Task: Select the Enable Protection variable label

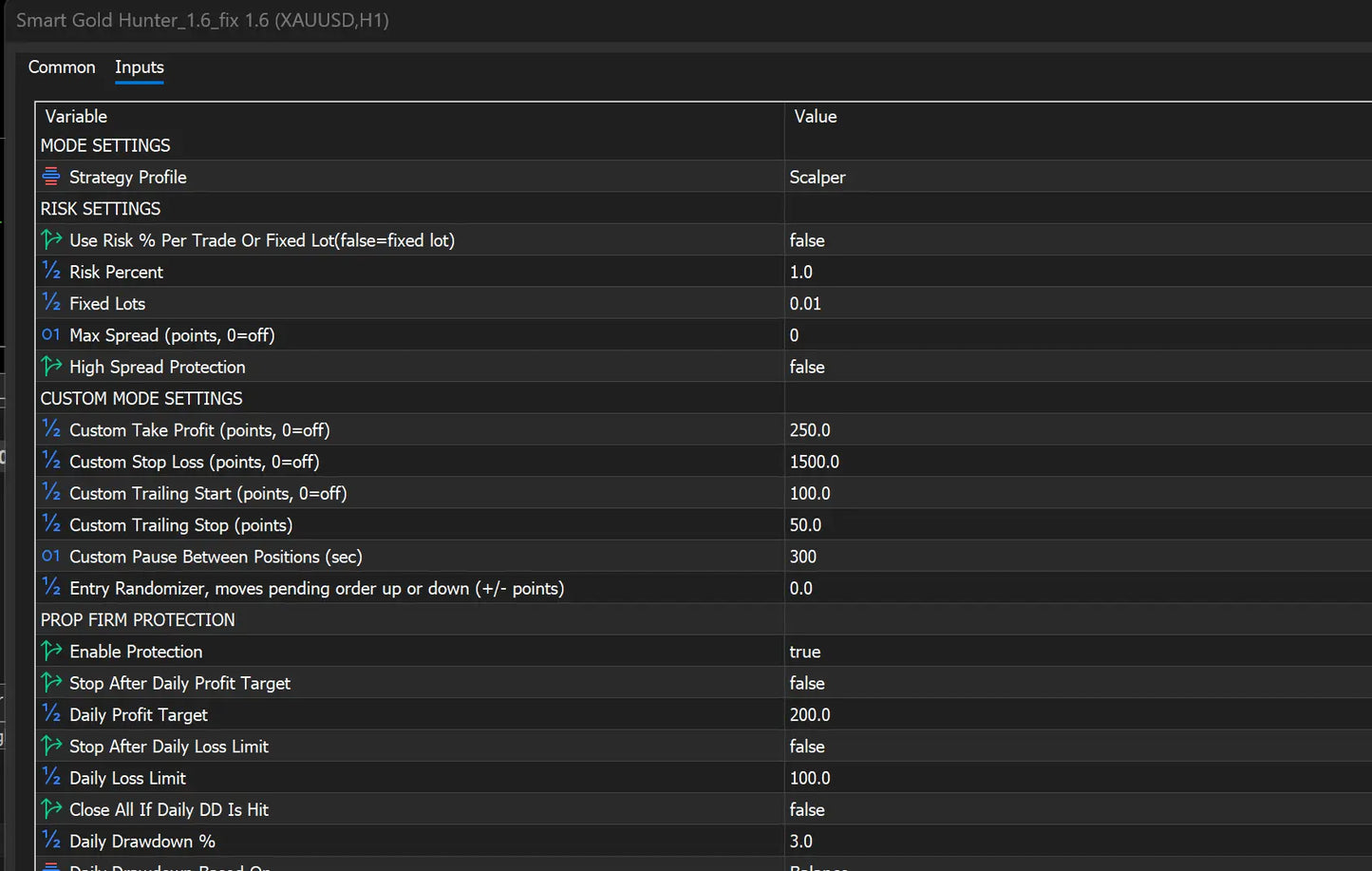Action: coord(136,652)
